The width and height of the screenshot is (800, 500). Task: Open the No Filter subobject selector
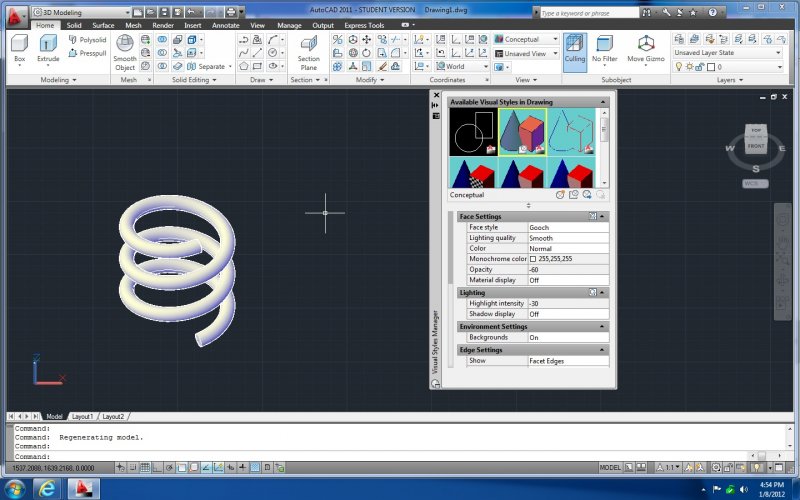coord(604,48)
